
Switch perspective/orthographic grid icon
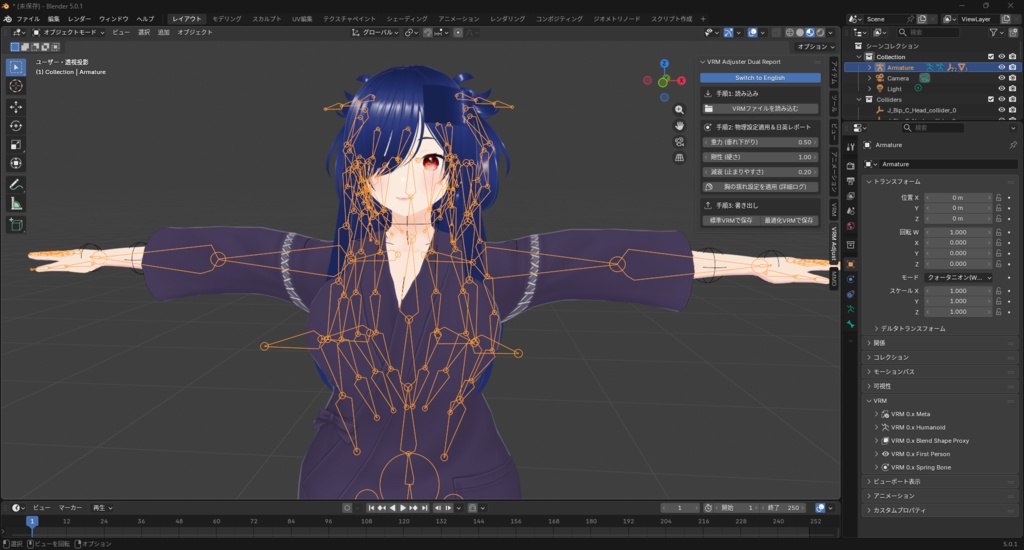[679, 157]
